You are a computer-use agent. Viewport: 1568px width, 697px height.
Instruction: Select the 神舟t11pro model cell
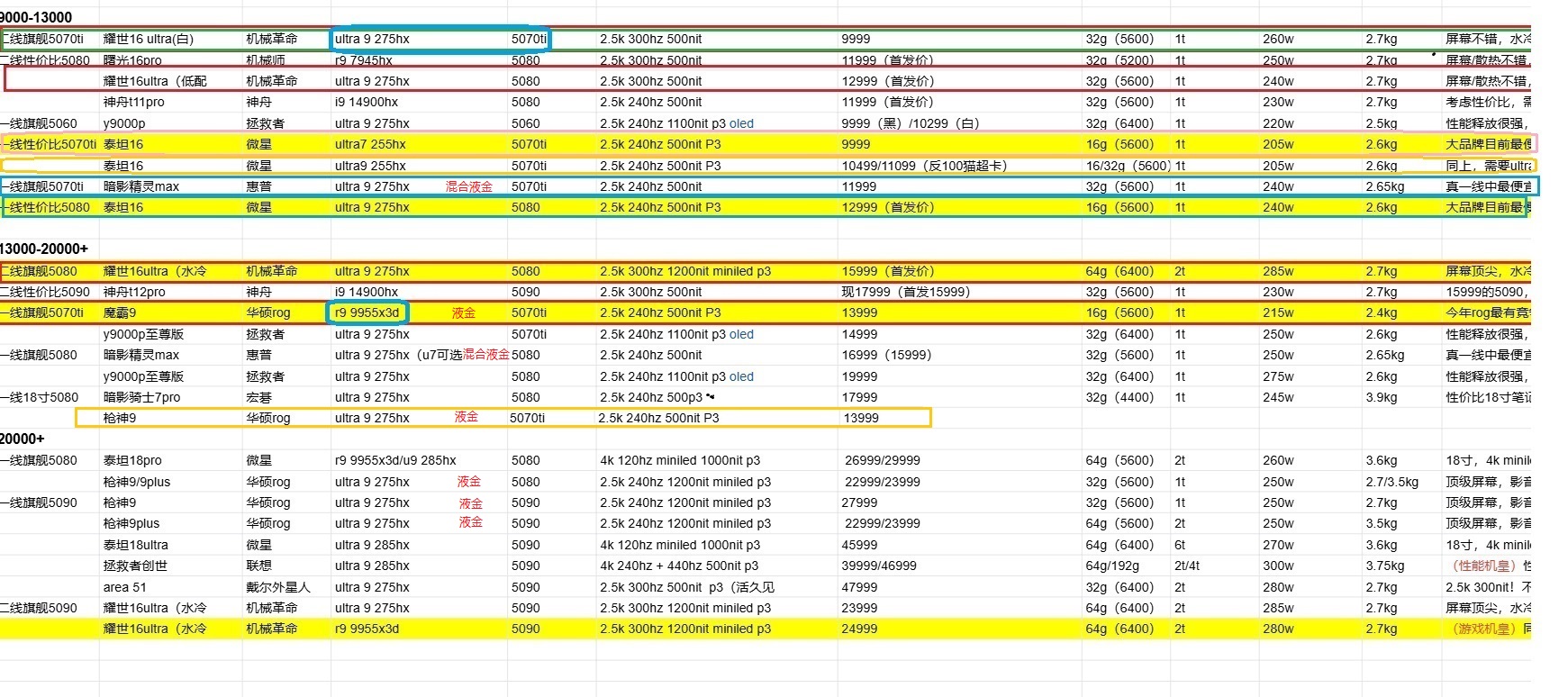coord(133,102)
